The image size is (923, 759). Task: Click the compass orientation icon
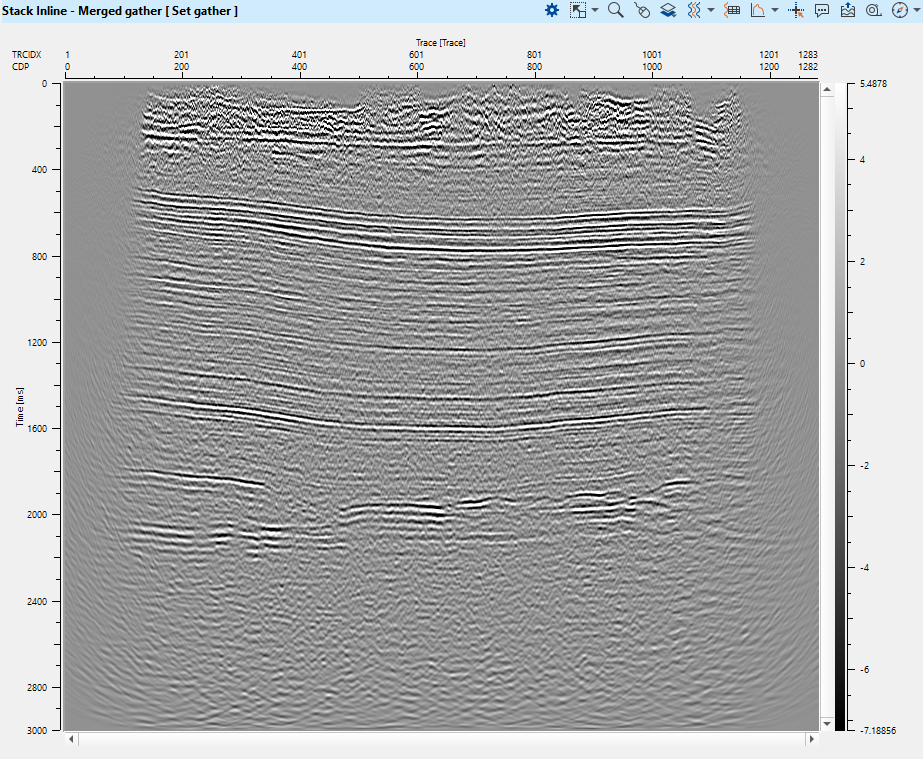pyautogui.click(x=899, y=10)
